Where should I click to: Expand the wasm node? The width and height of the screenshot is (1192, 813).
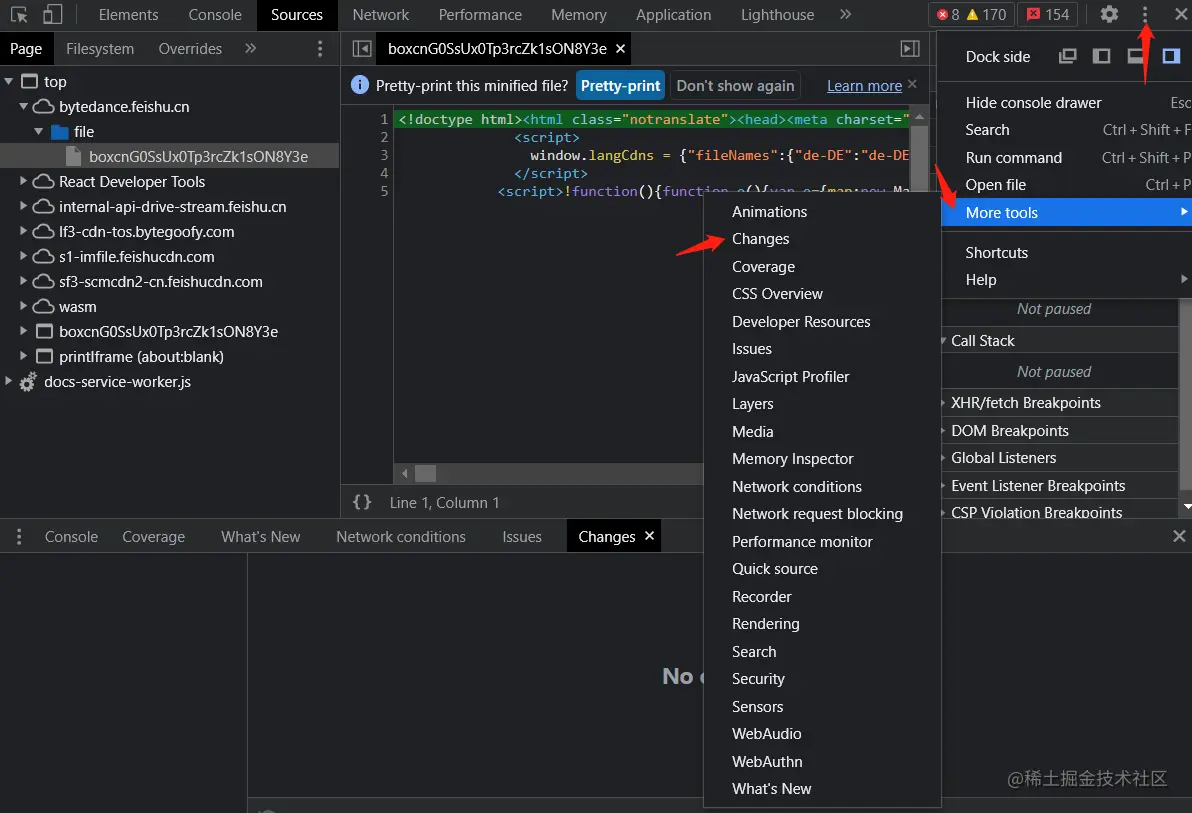(x=24, y=306)
